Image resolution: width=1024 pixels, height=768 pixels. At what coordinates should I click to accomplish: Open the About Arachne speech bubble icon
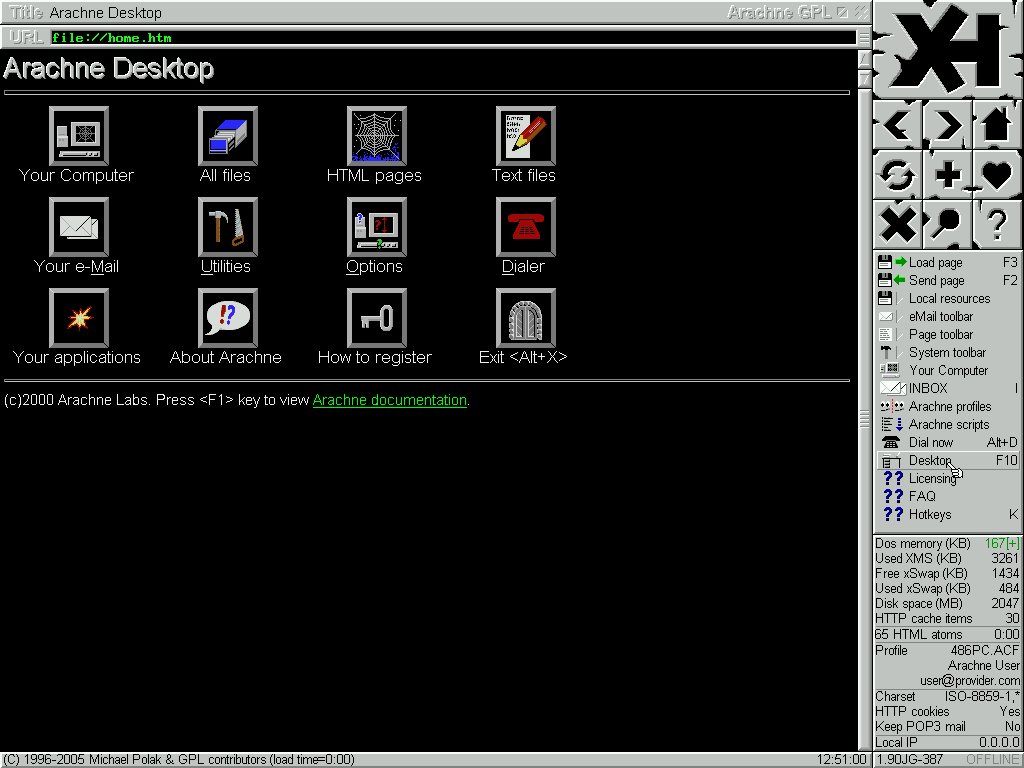[227, 318]
